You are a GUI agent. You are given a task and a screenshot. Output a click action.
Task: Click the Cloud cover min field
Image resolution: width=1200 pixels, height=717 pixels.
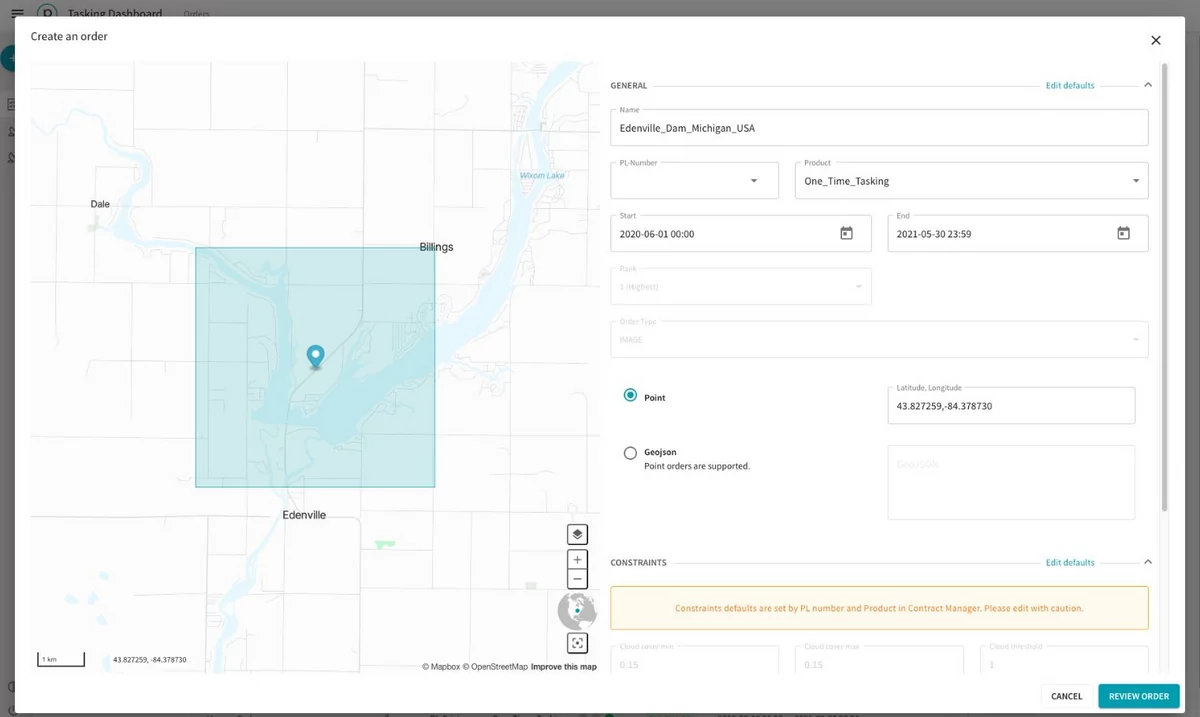coord(694,661)
